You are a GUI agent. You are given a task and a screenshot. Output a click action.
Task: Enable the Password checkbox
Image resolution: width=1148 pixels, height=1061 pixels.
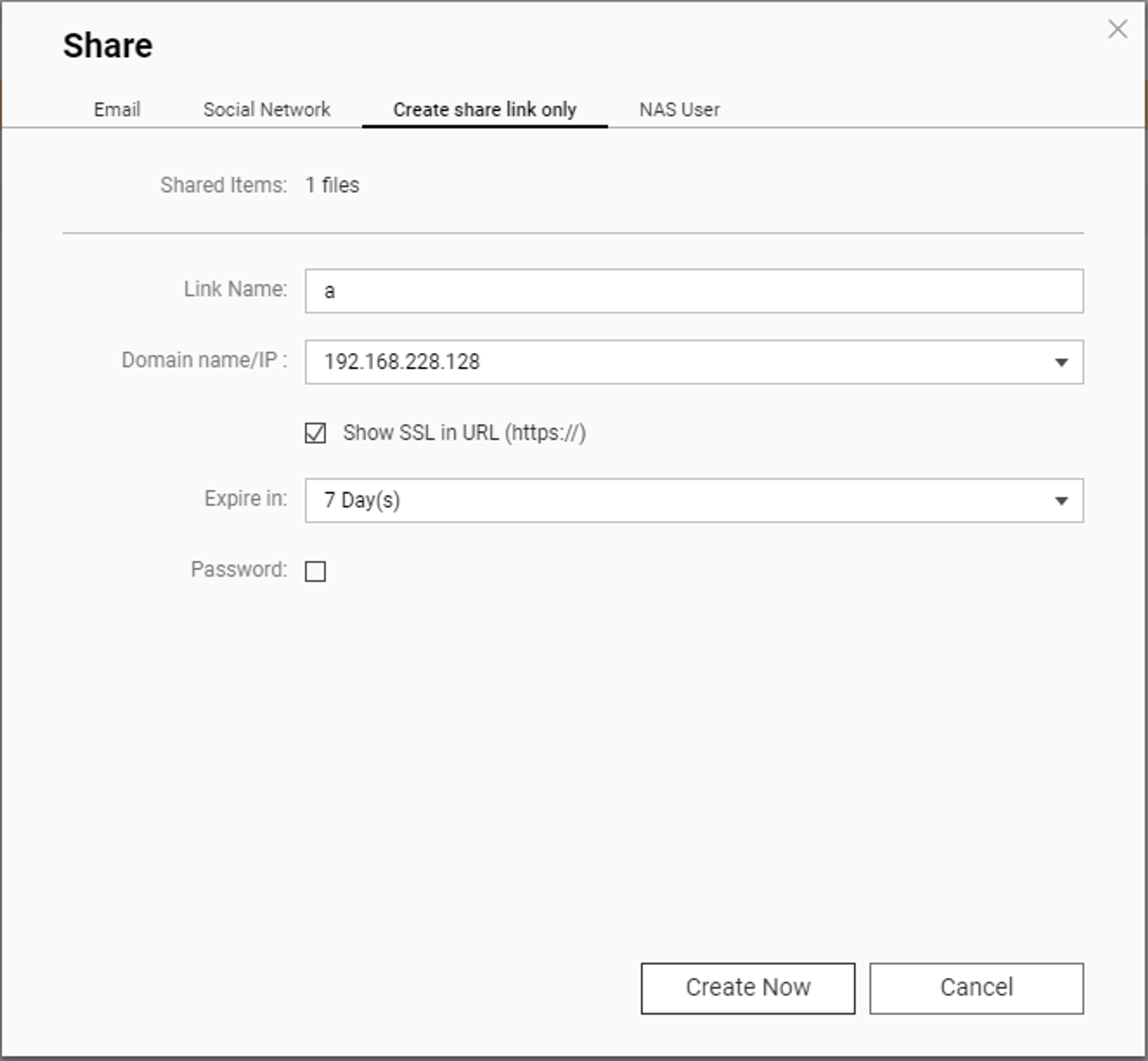tap(315, 572)
